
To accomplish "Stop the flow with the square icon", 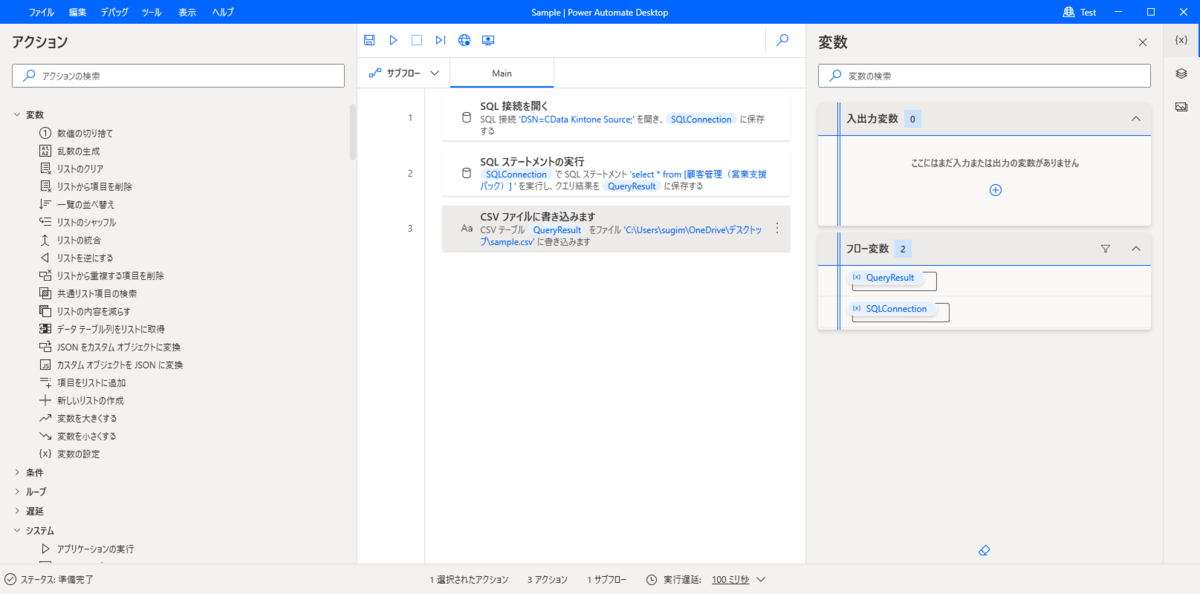I will click(417, 40).
